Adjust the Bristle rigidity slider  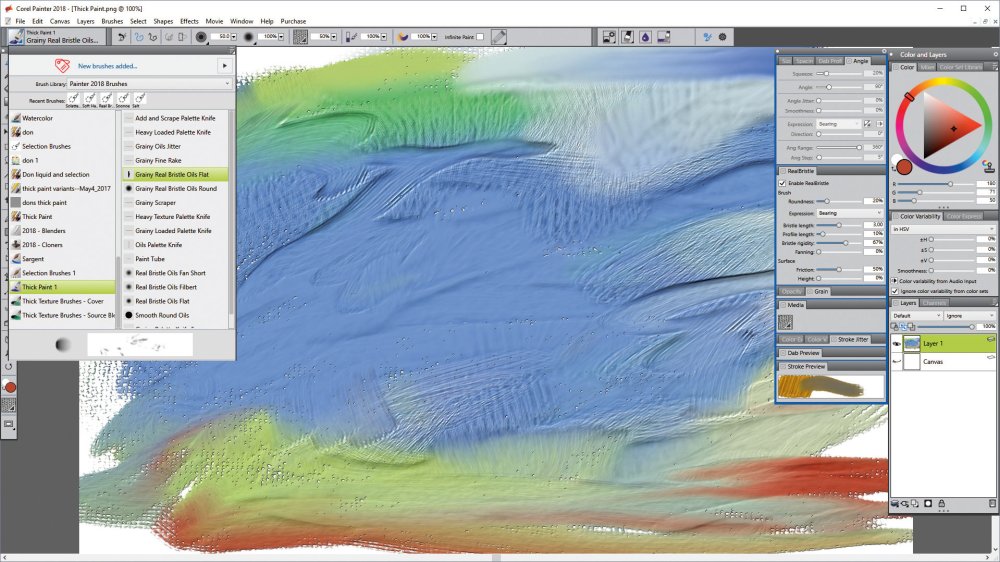click(839, 243)
